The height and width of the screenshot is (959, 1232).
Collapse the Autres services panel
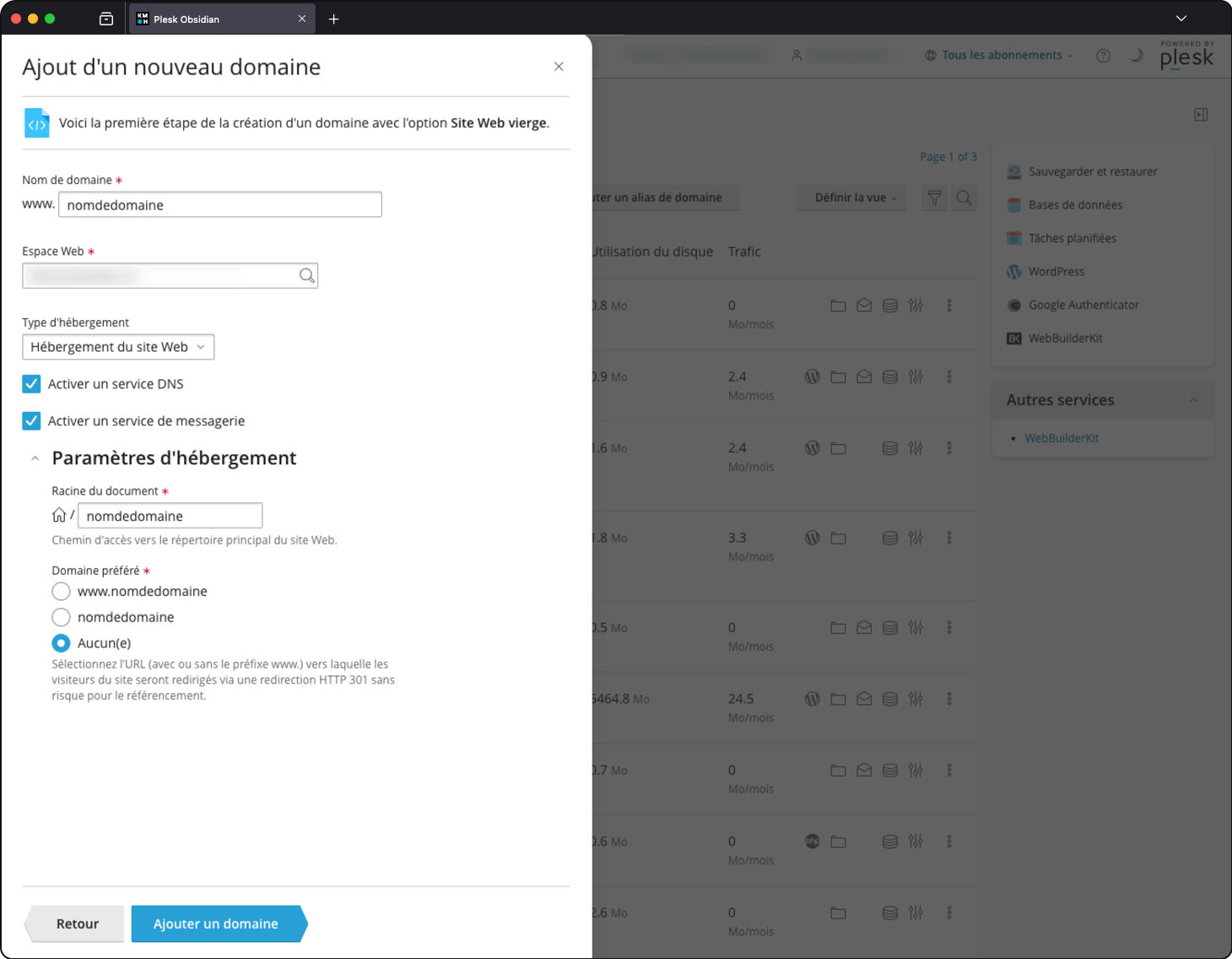pos(1193,400)
